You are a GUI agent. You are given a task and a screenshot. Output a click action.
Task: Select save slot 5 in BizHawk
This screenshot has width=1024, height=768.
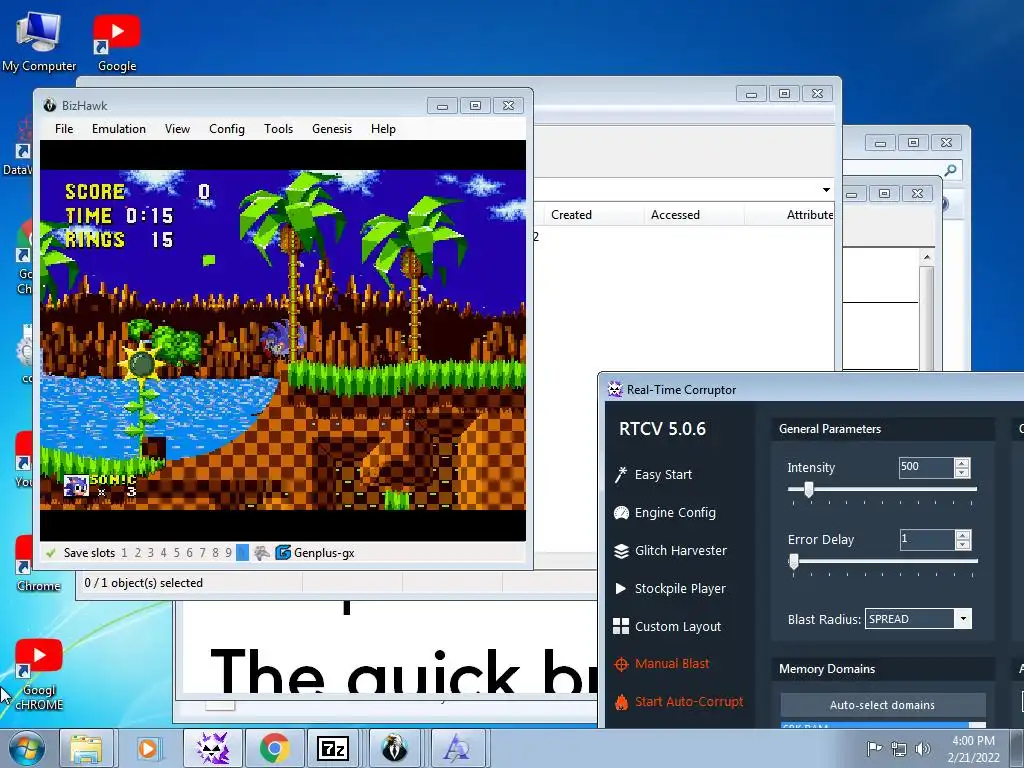[x=176, y=552]
